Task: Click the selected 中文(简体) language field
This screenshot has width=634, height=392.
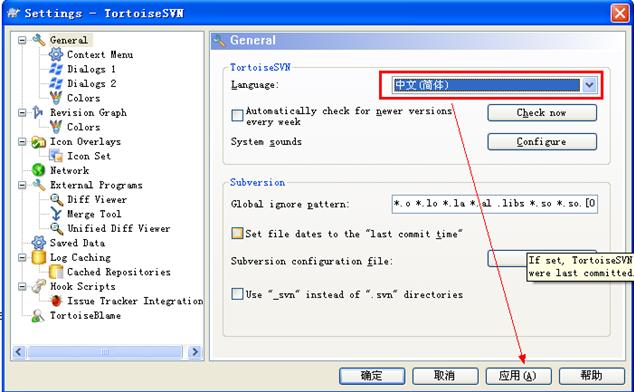Action: (x=486, y=85)
